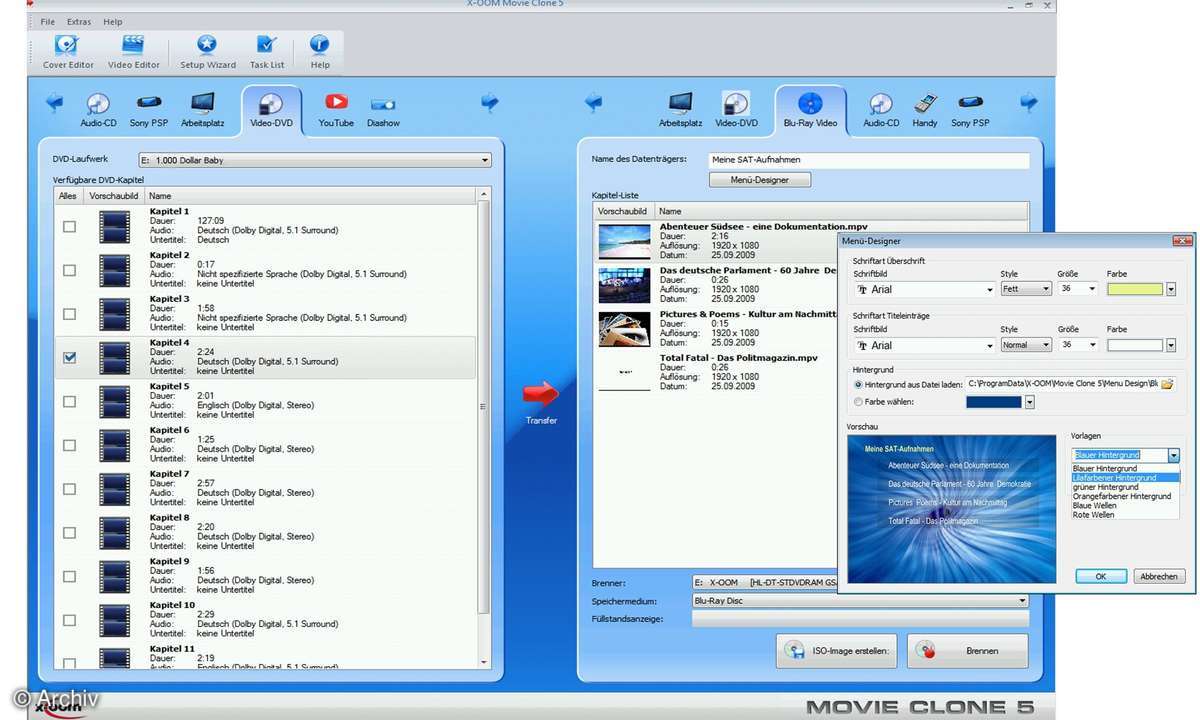Select Handy as target device

[925, 110]
